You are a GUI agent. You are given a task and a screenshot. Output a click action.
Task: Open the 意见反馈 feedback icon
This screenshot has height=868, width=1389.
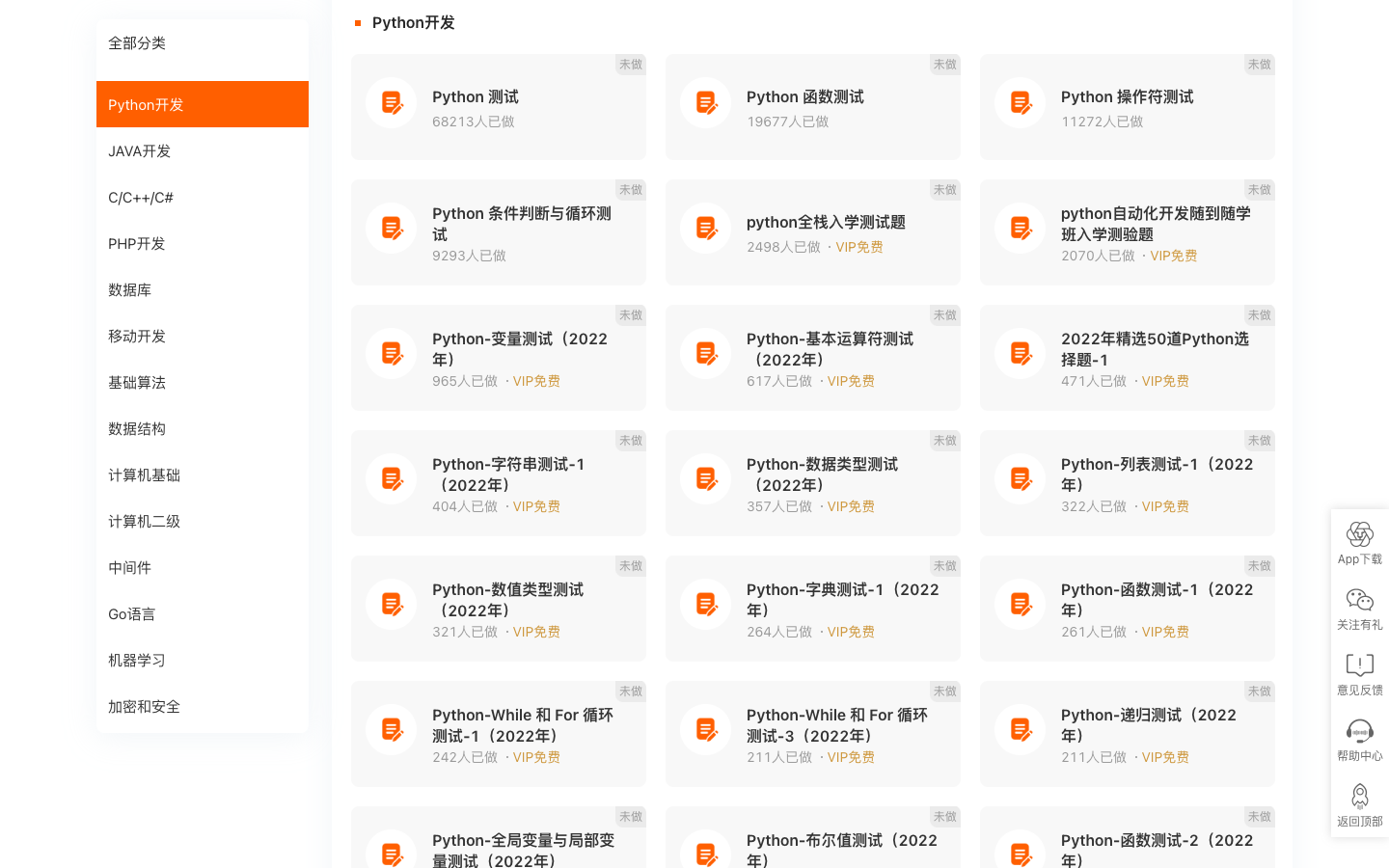pos(1359,665)
